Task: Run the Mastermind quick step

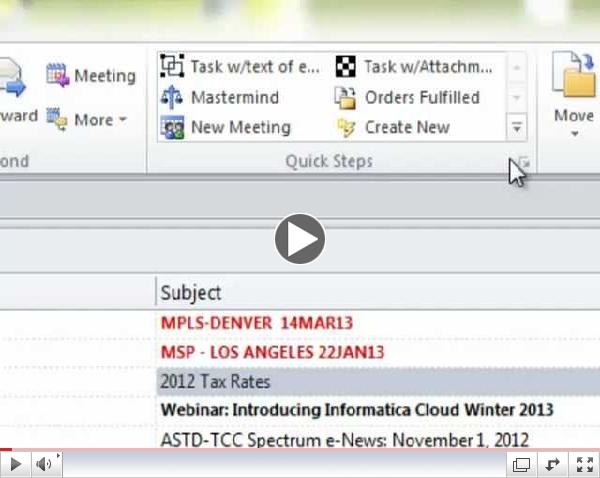Action: [x=235, y=97]
